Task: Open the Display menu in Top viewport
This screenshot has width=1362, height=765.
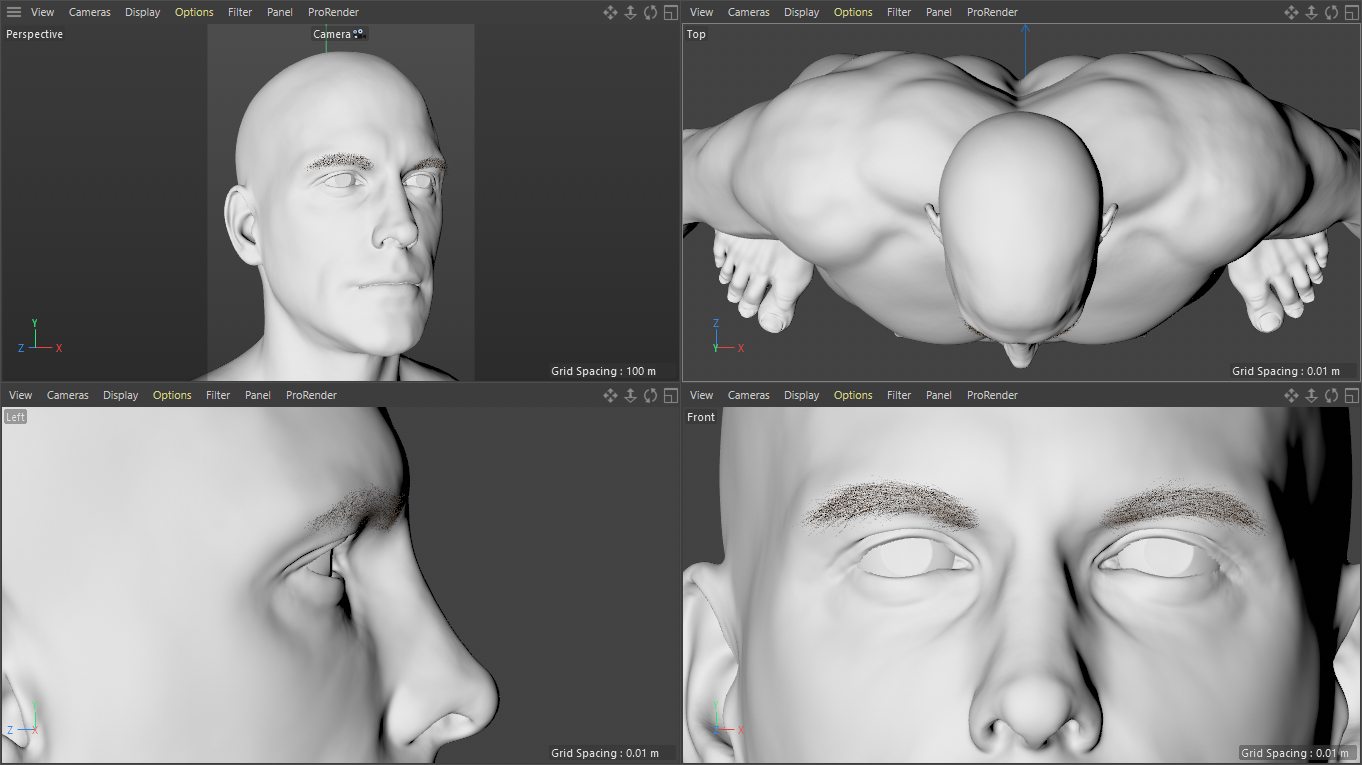Action: click(801, 12)
